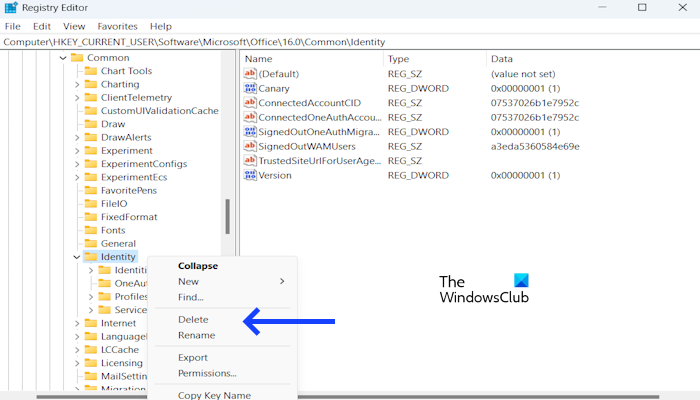The image size is (700, 400).
Task: Choose Collapse in the context menu
Action: tap(198, 266)
